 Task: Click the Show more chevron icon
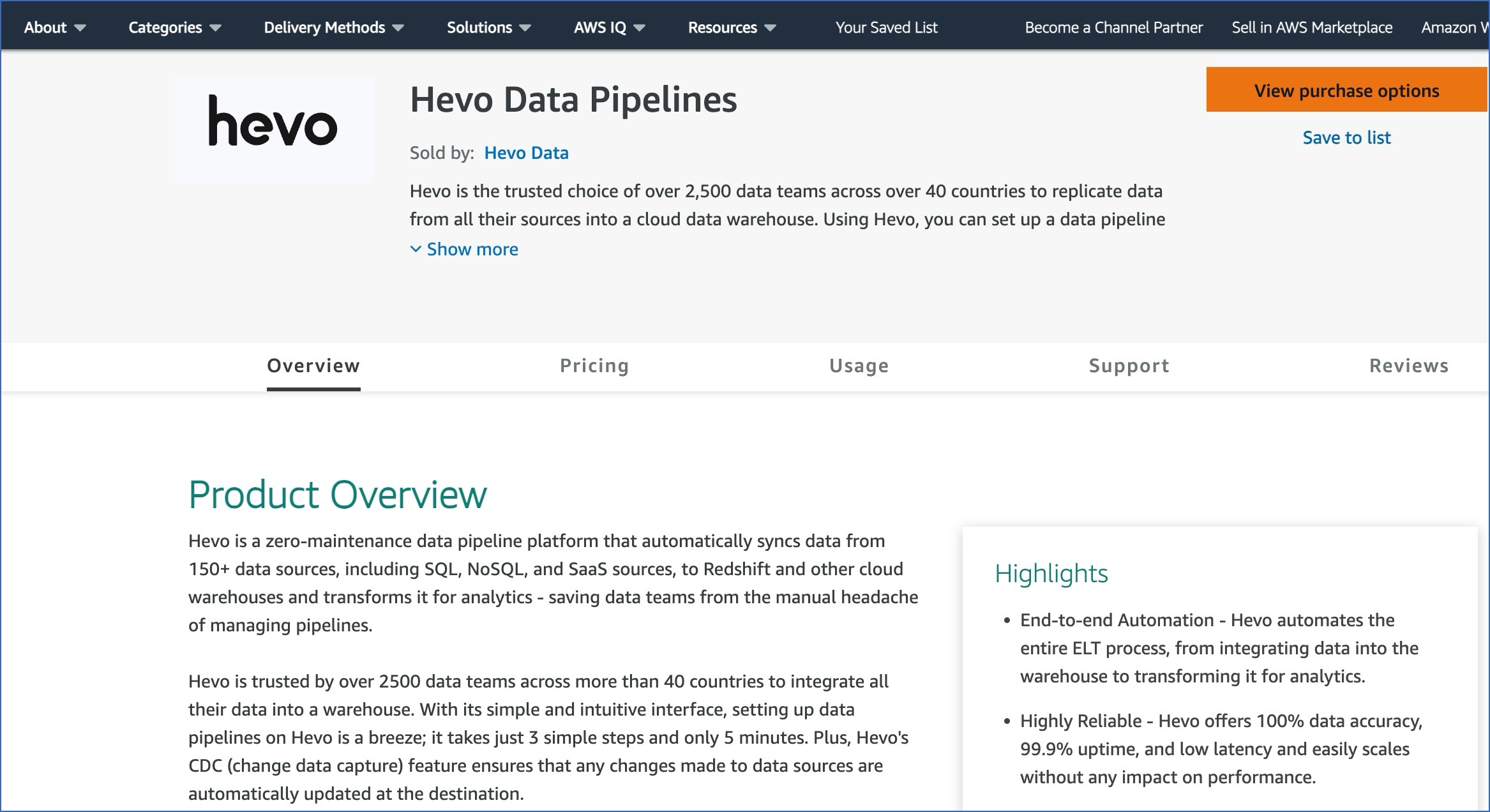[416, 249]
